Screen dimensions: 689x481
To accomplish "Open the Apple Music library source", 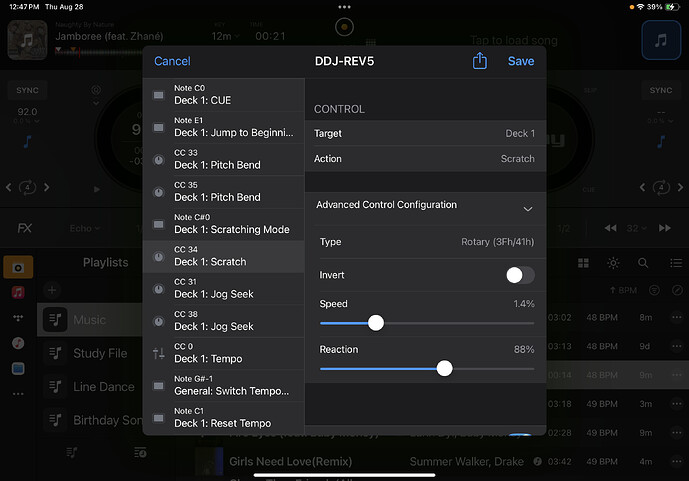I will (x=18, y=292).
